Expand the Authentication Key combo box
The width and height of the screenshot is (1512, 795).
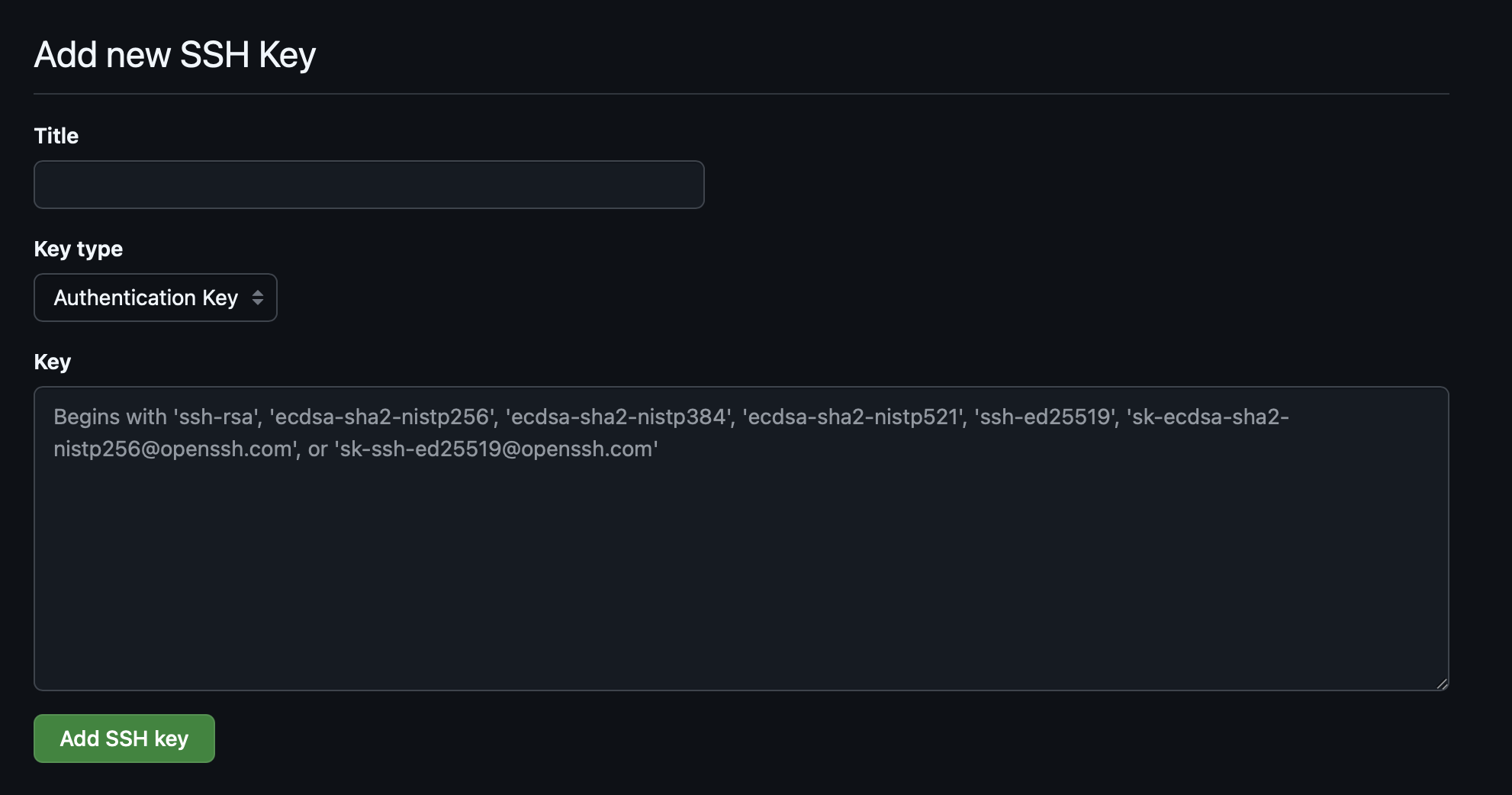pyautogui.click(x=155, y=298)
